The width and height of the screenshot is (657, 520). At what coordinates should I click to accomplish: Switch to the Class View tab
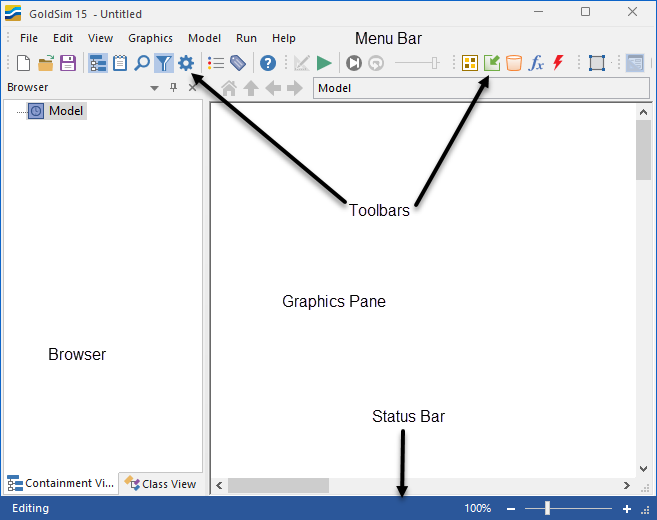(x=161, y=484)
